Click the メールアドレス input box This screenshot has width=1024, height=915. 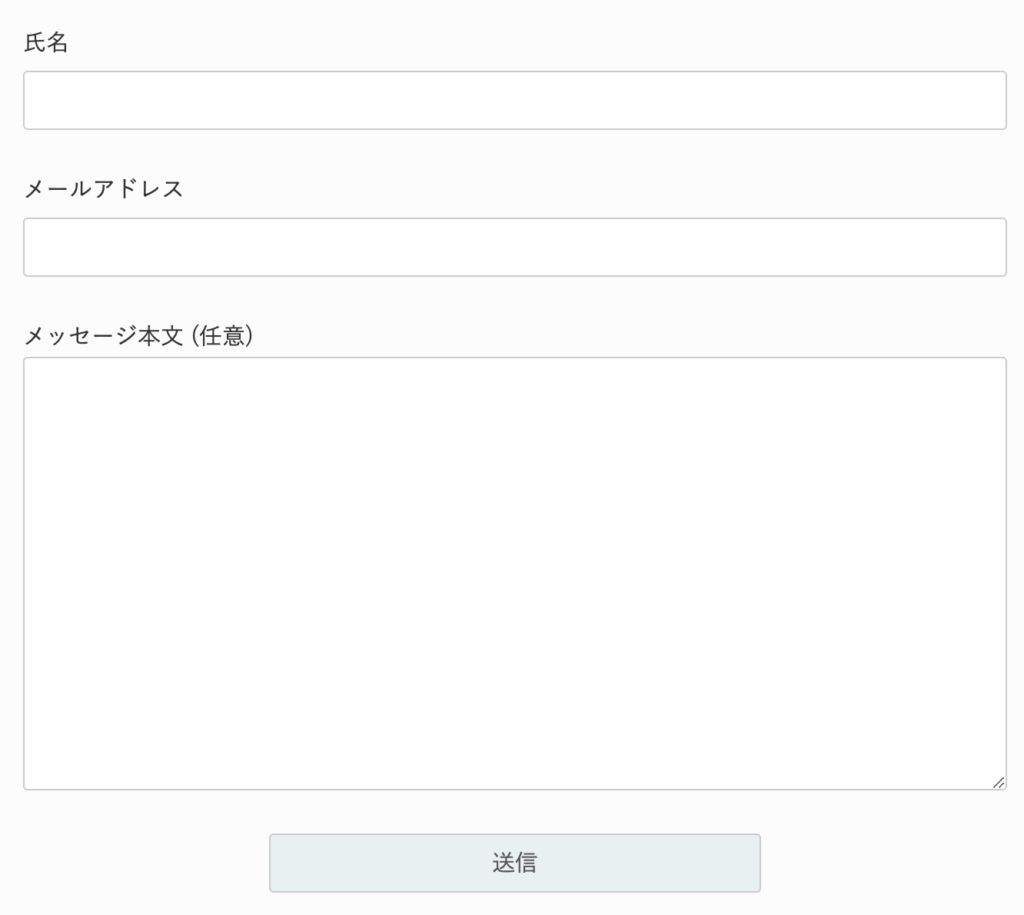click(x=515, y=248)
